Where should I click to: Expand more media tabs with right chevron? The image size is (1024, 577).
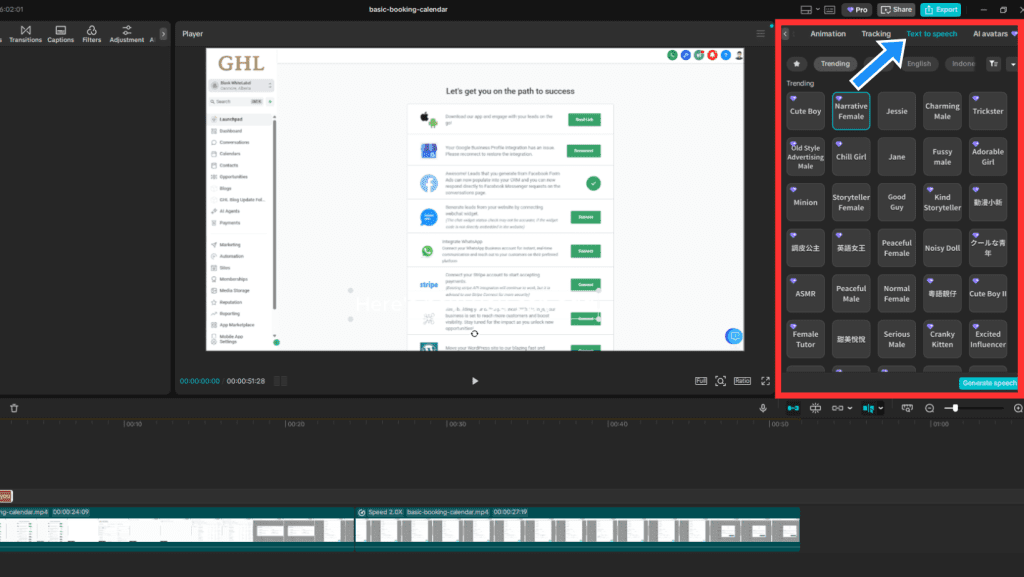tap(163, 34)
